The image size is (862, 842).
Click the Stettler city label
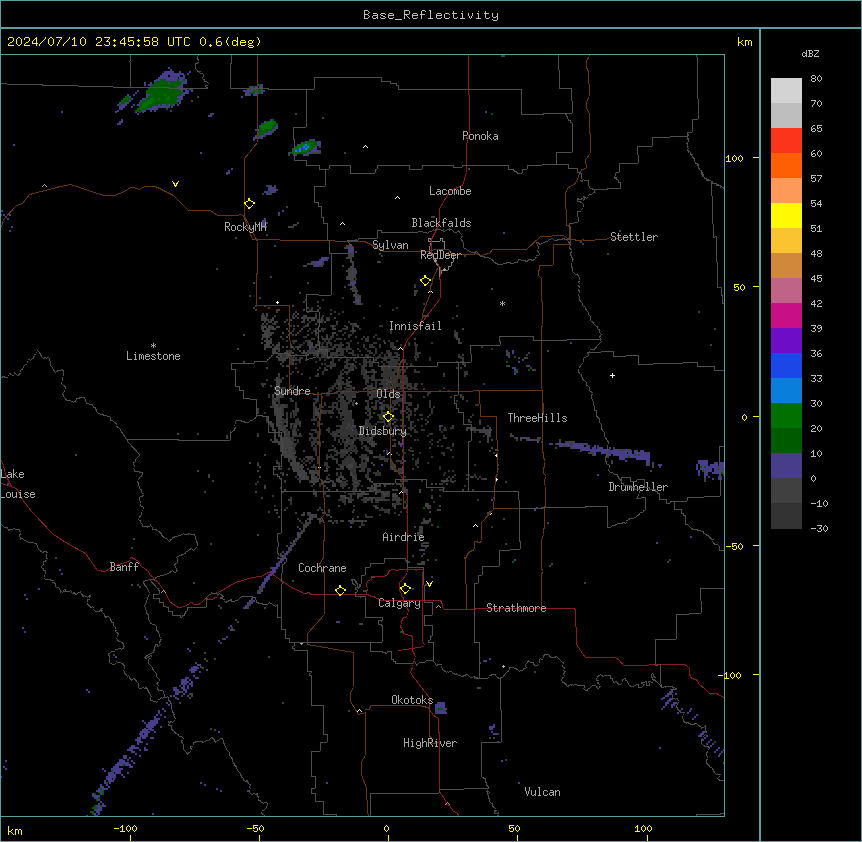click(634, 237)
